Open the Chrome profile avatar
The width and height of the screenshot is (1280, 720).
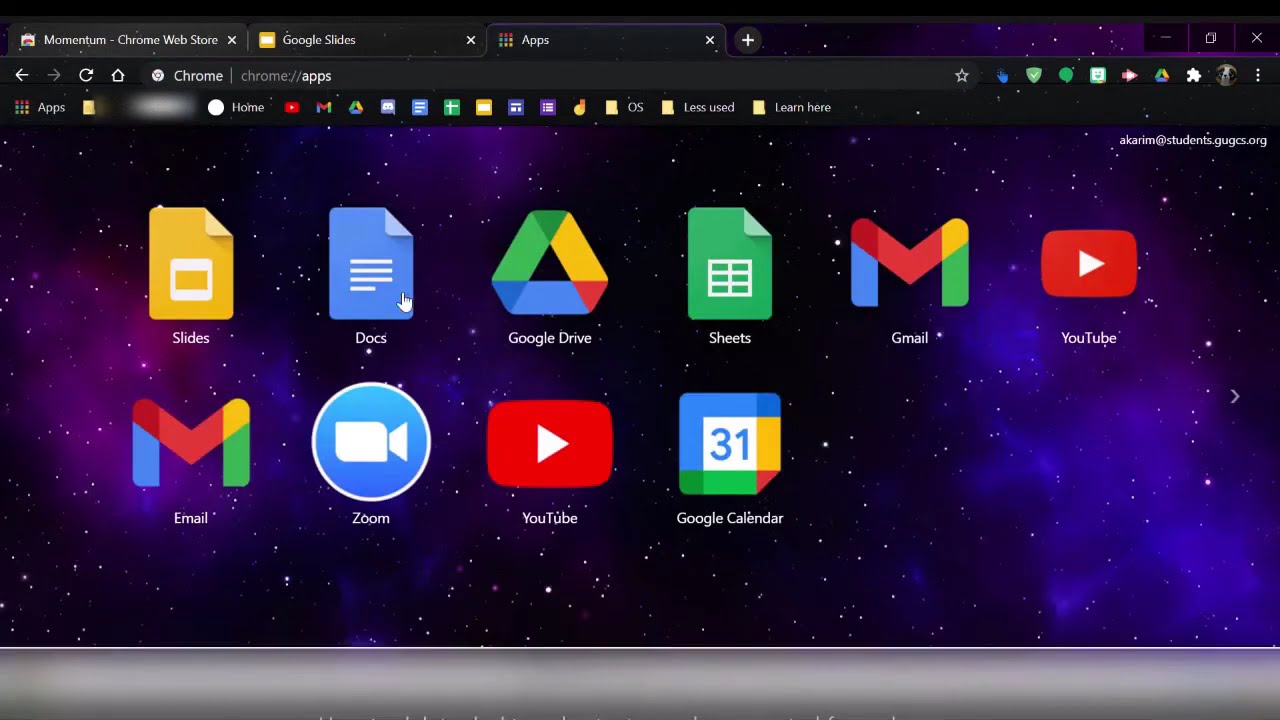pos(1226,76)
